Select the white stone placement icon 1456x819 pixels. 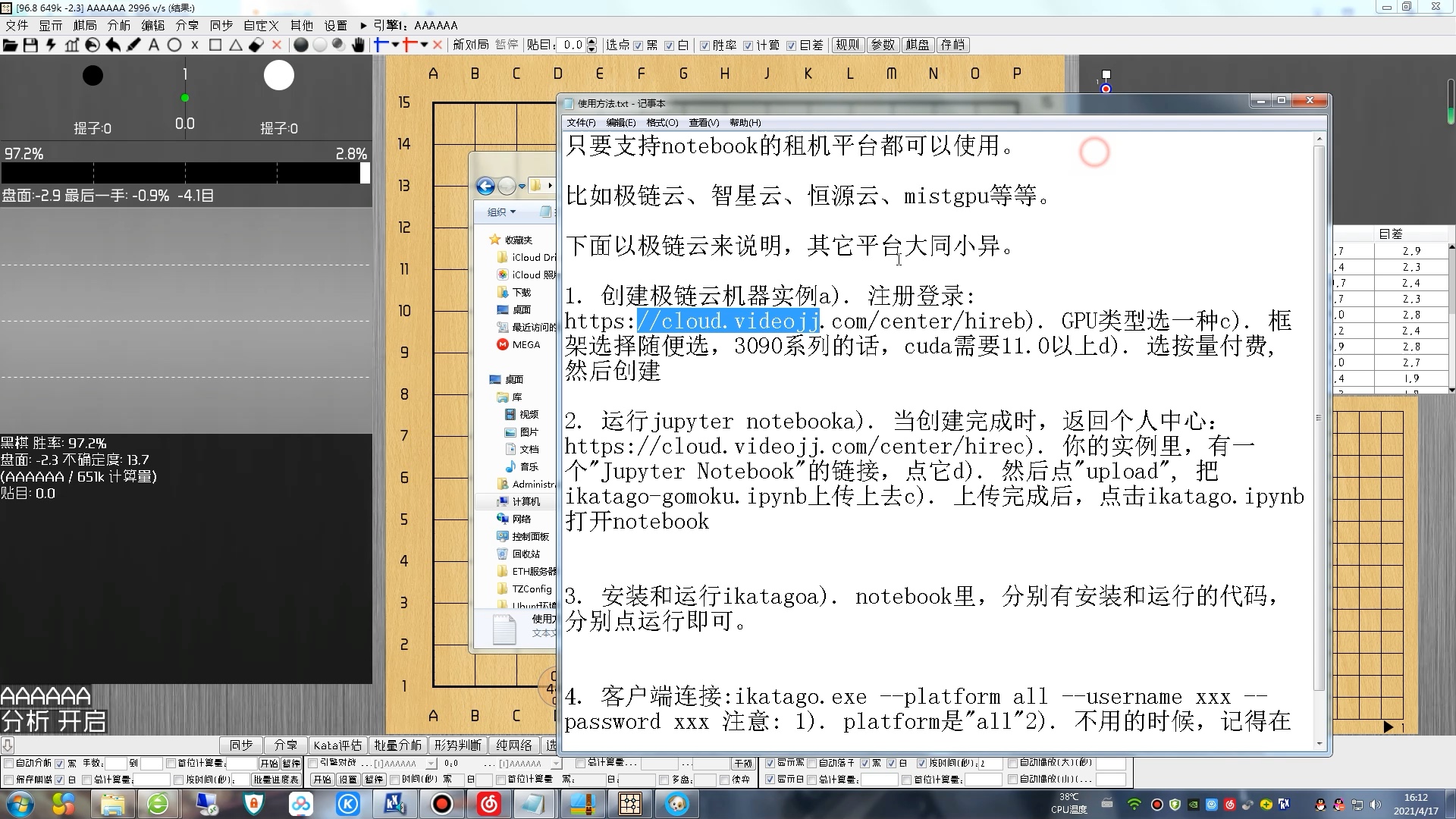pos(320,45)
